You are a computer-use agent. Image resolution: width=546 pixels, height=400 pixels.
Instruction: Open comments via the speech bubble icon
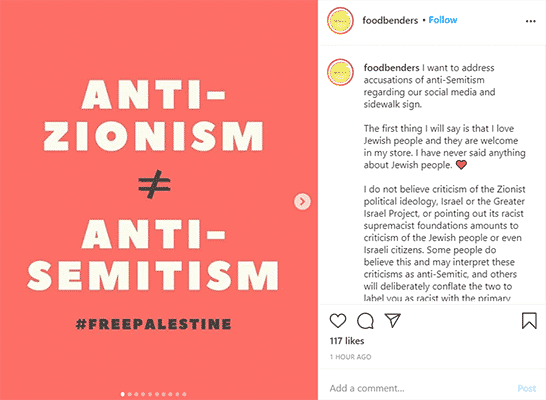(365, 321)
